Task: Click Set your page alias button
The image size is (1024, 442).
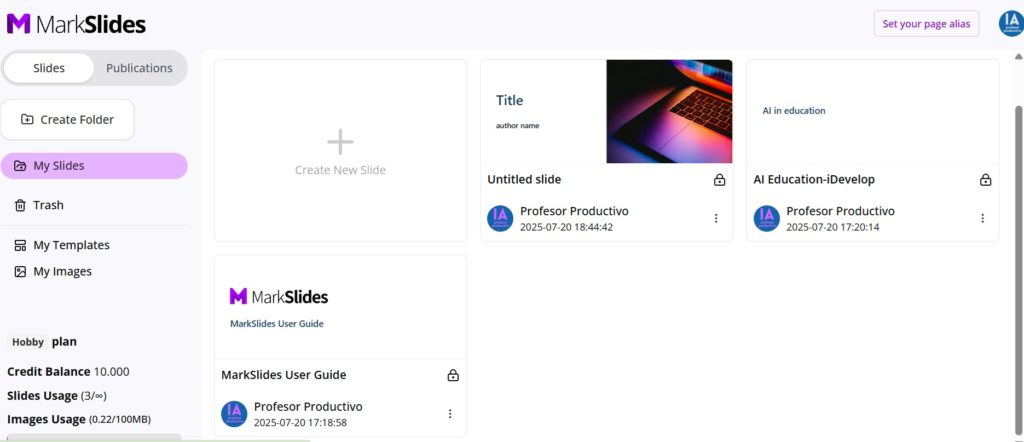Action: 926,24
